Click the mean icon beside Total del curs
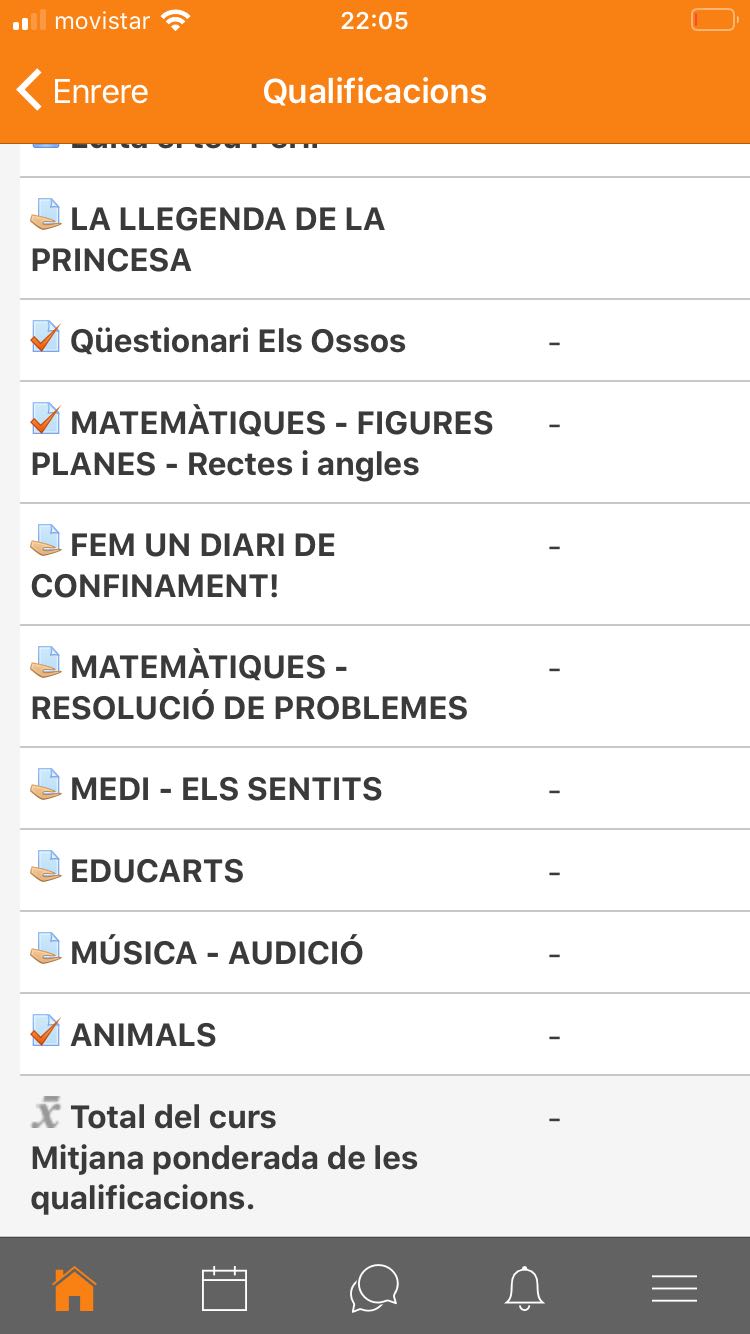This screenshot has width=750, height=1334. (46, 1113)
